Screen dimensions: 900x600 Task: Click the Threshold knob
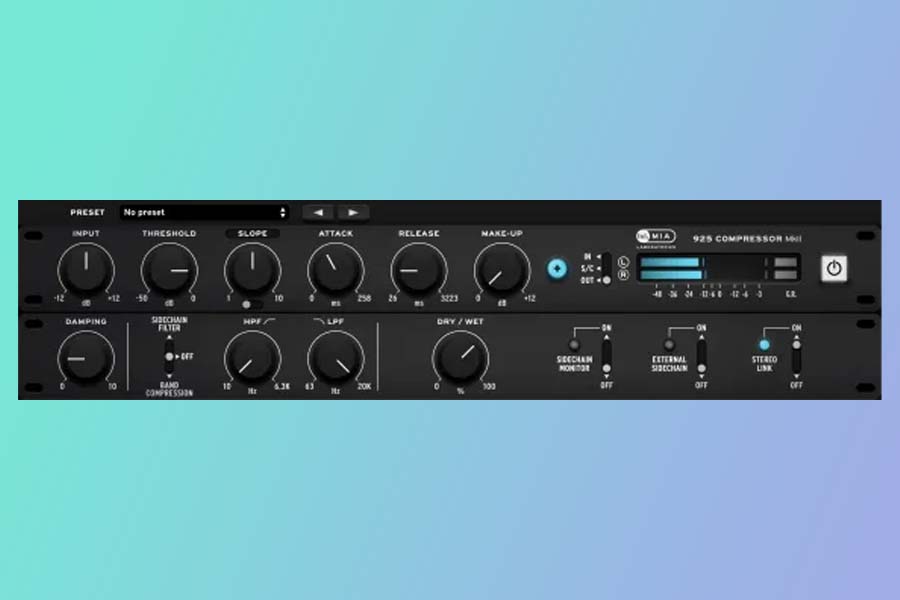click(168, 269)
